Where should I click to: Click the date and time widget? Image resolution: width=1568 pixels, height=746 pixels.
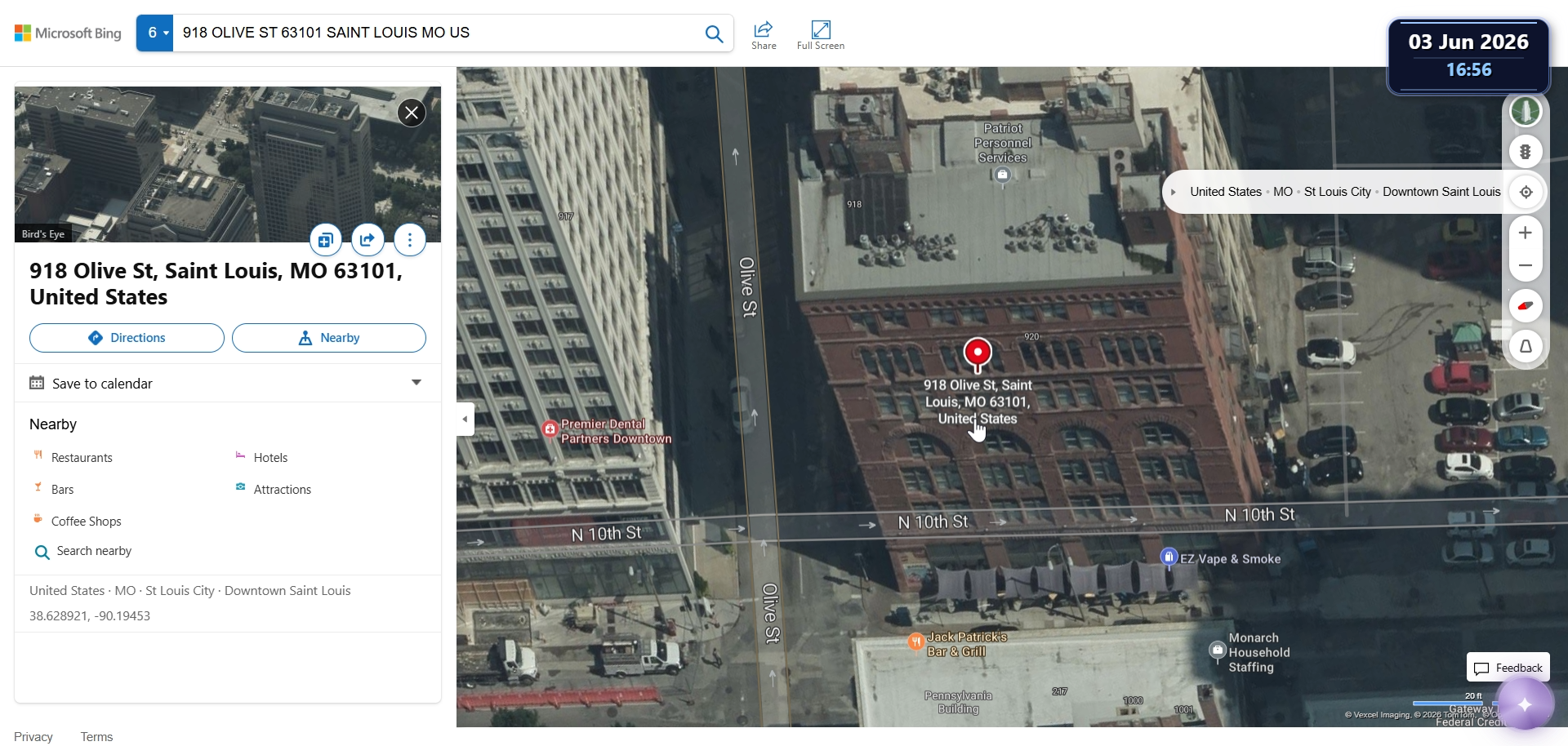pos(1468,56)
